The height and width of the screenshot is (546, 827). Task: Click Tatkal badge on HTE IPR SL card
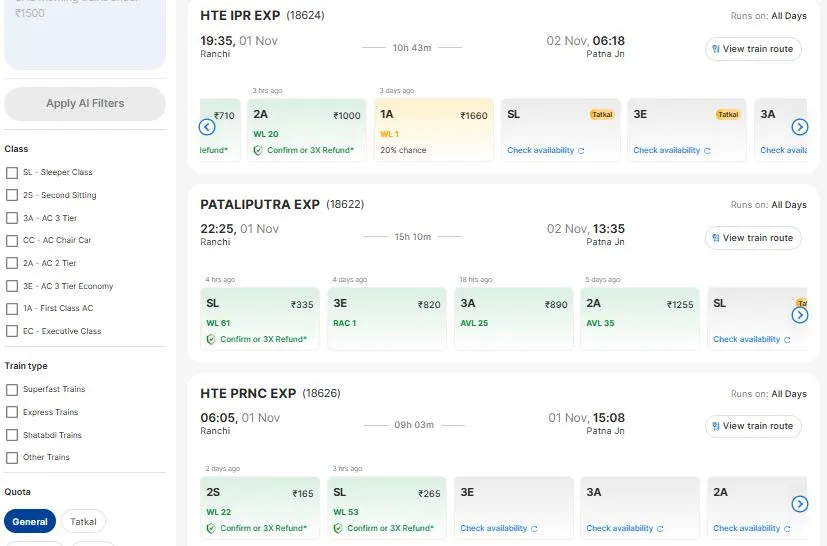point(602,114)
